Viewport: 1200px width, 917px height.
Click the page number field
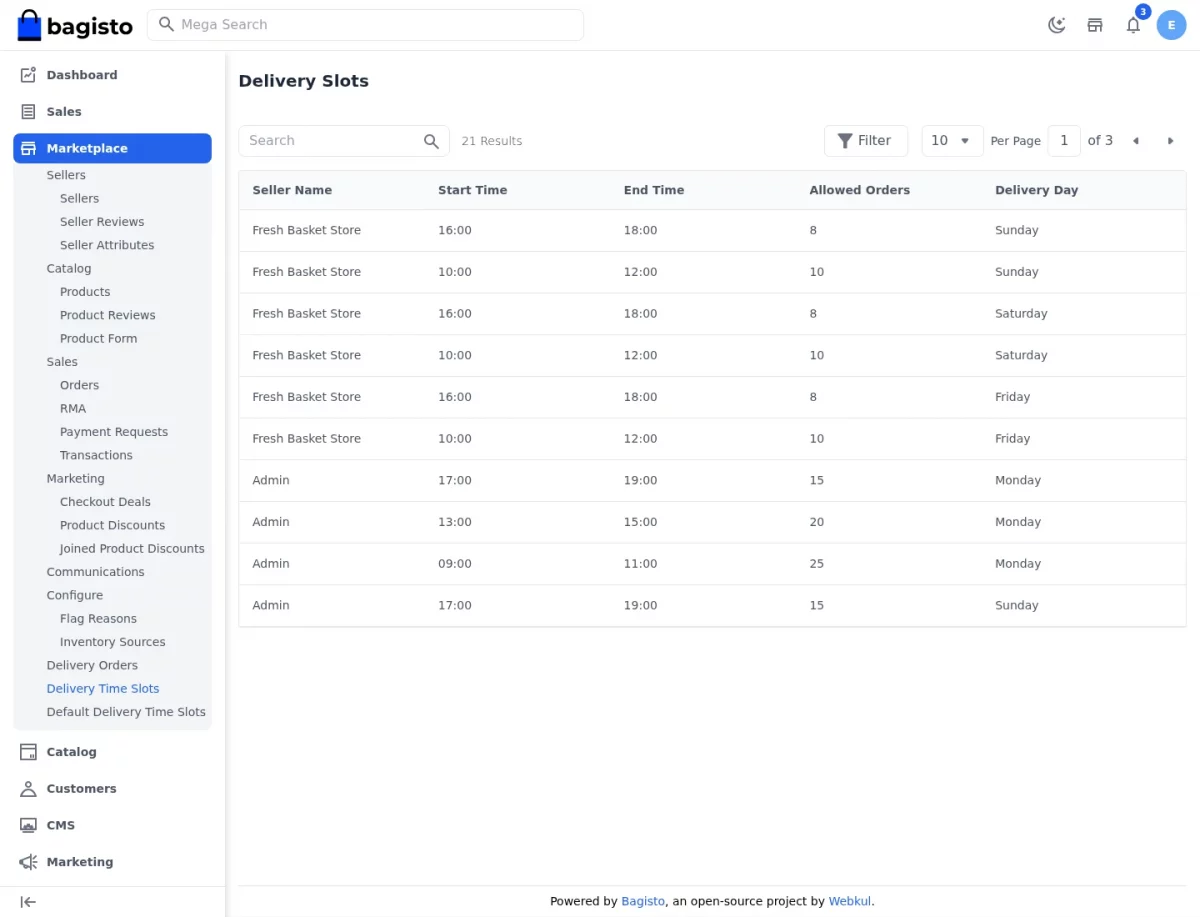1064,141
